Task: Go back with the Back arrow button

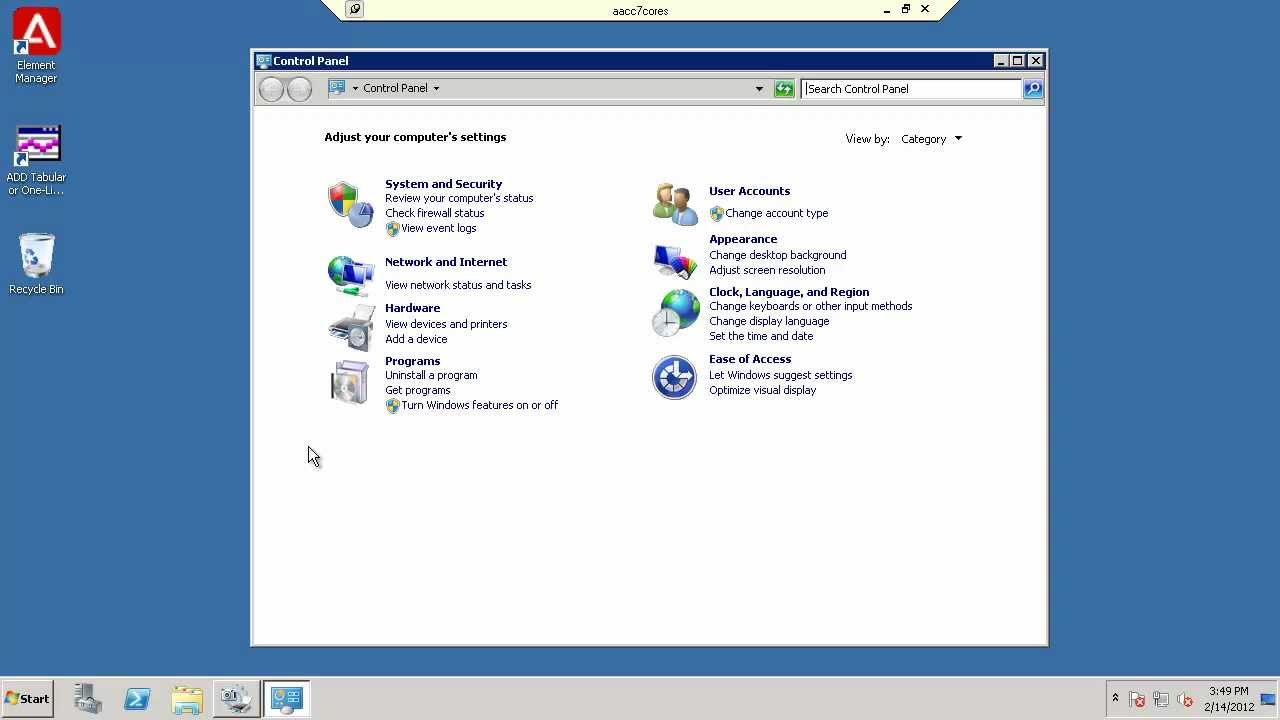Action: pyautogui.click(x=271, y=89)
